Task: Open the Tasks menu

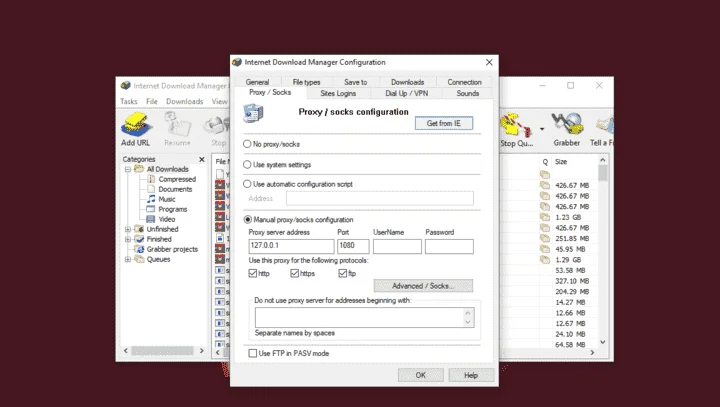Action: click(129, 102)
